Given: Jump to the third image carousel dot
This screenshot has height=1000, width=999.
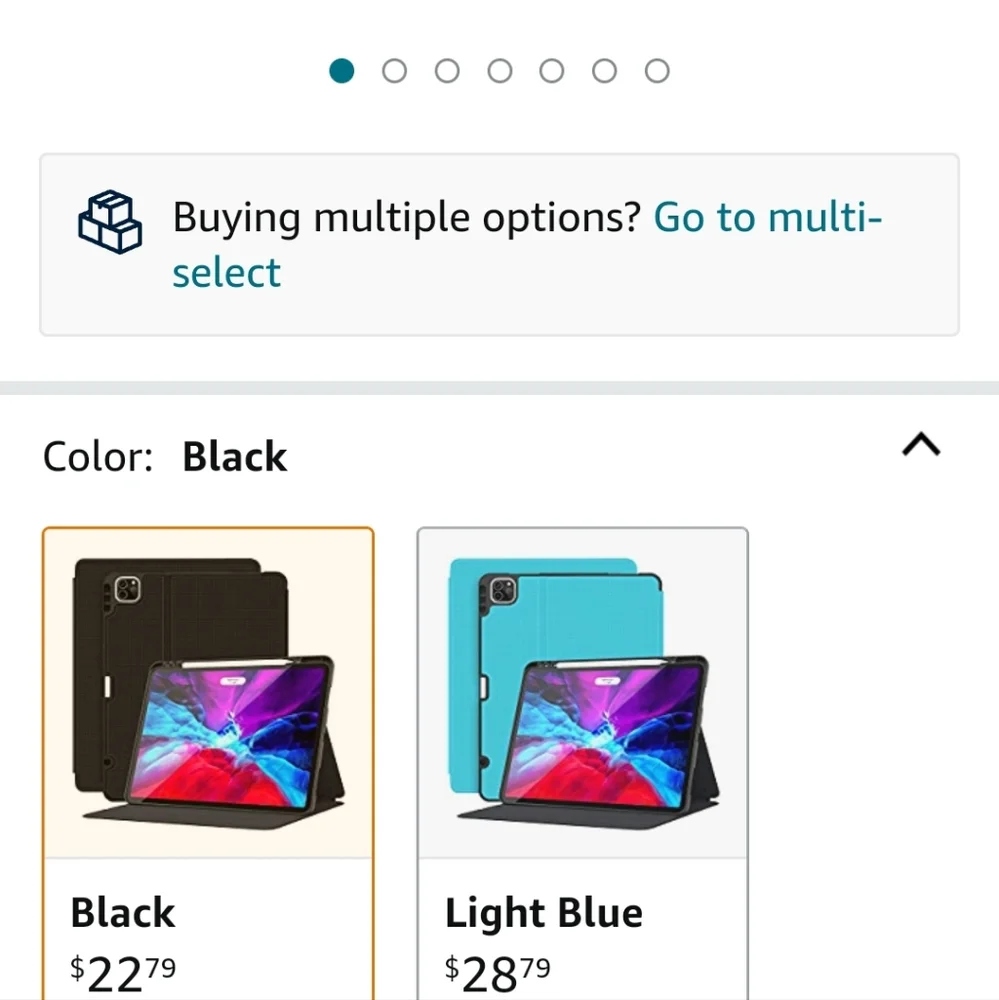Looking at the screenshot, I should click(447, 71).
